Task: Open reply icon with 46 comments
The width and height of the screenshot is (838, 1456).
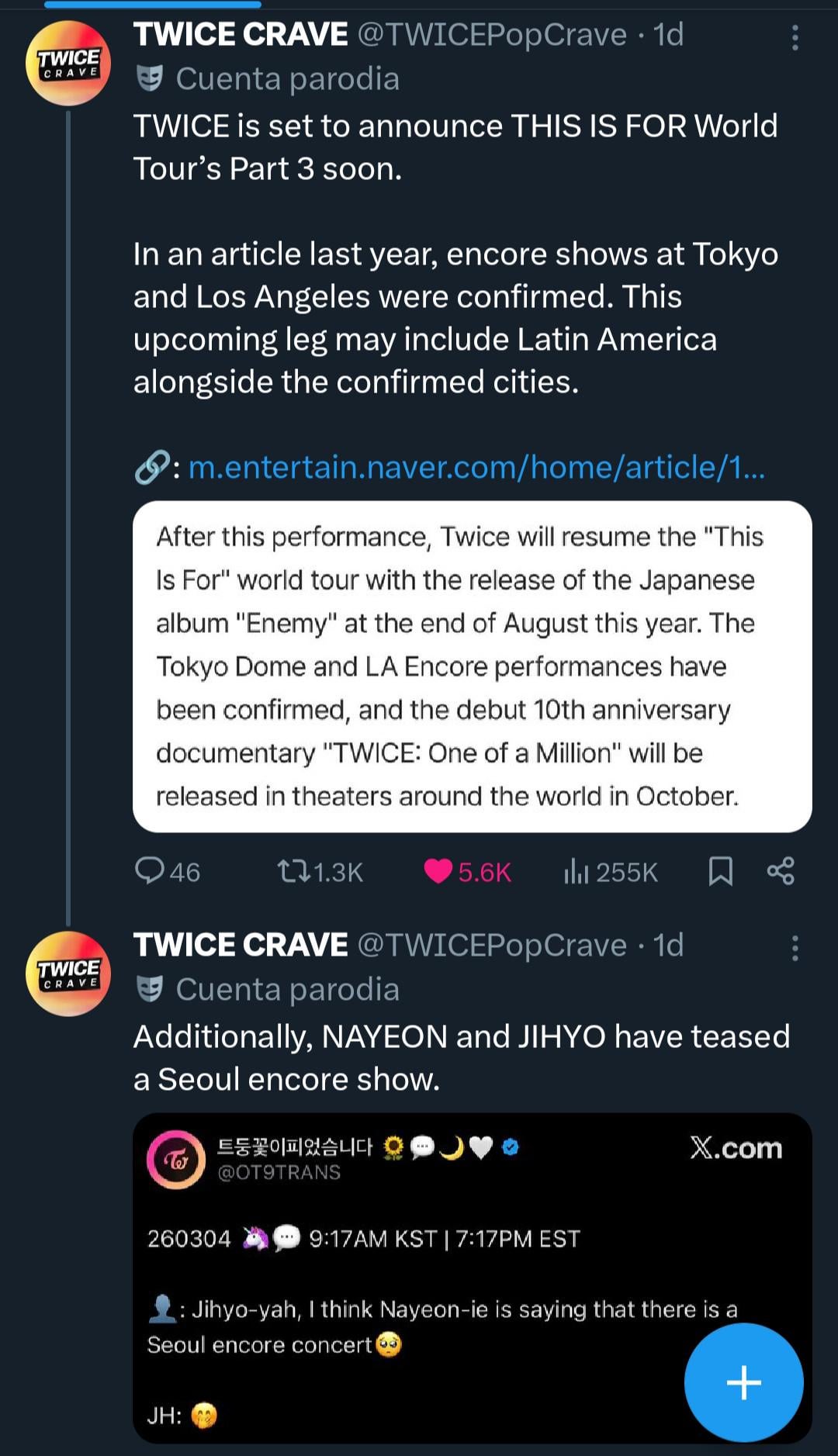Action: [149, 871]
